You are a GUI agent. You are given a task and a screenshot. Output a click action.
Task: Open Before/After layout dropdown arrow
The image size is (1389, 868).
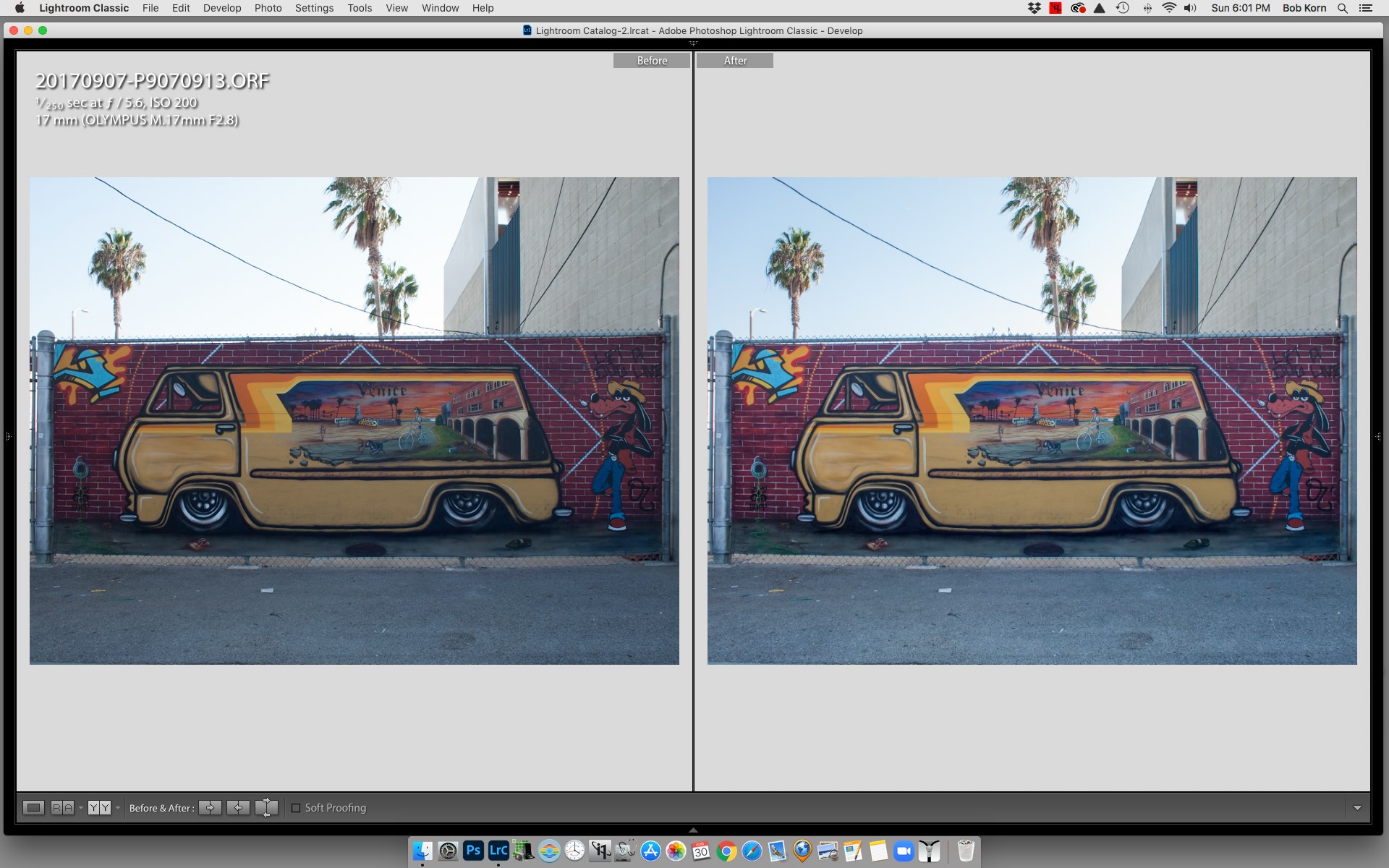118,807
